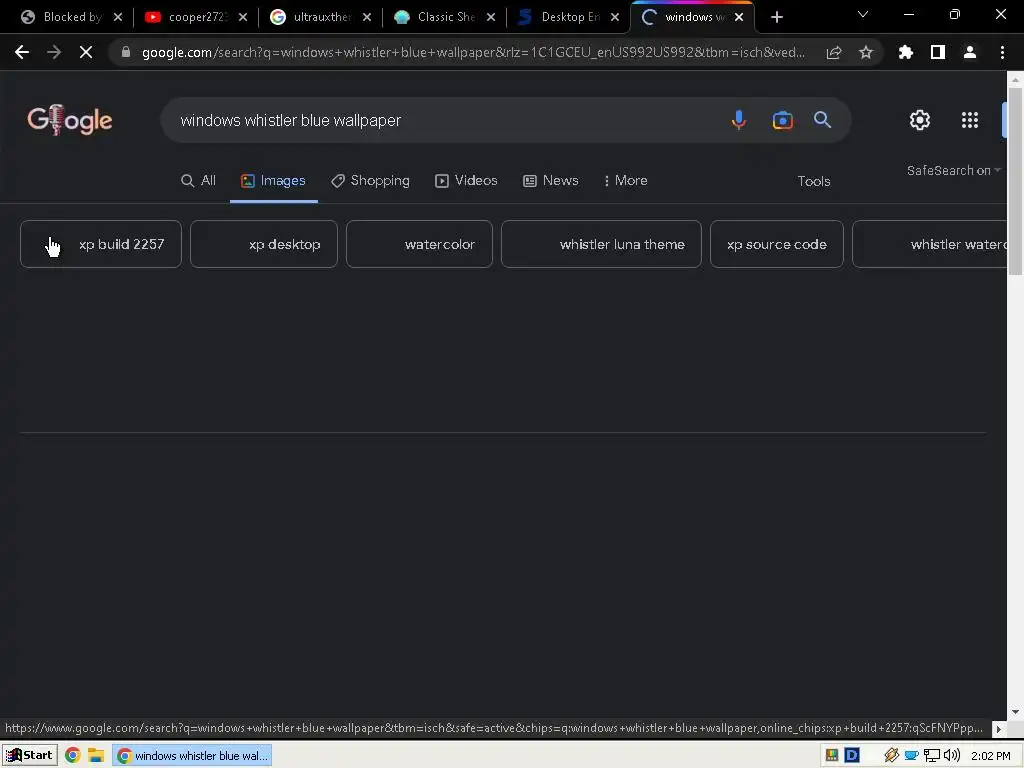Screen dimensions: 1024x768
Task: Switch to the Shopping tab
Action: pos(370,180)
